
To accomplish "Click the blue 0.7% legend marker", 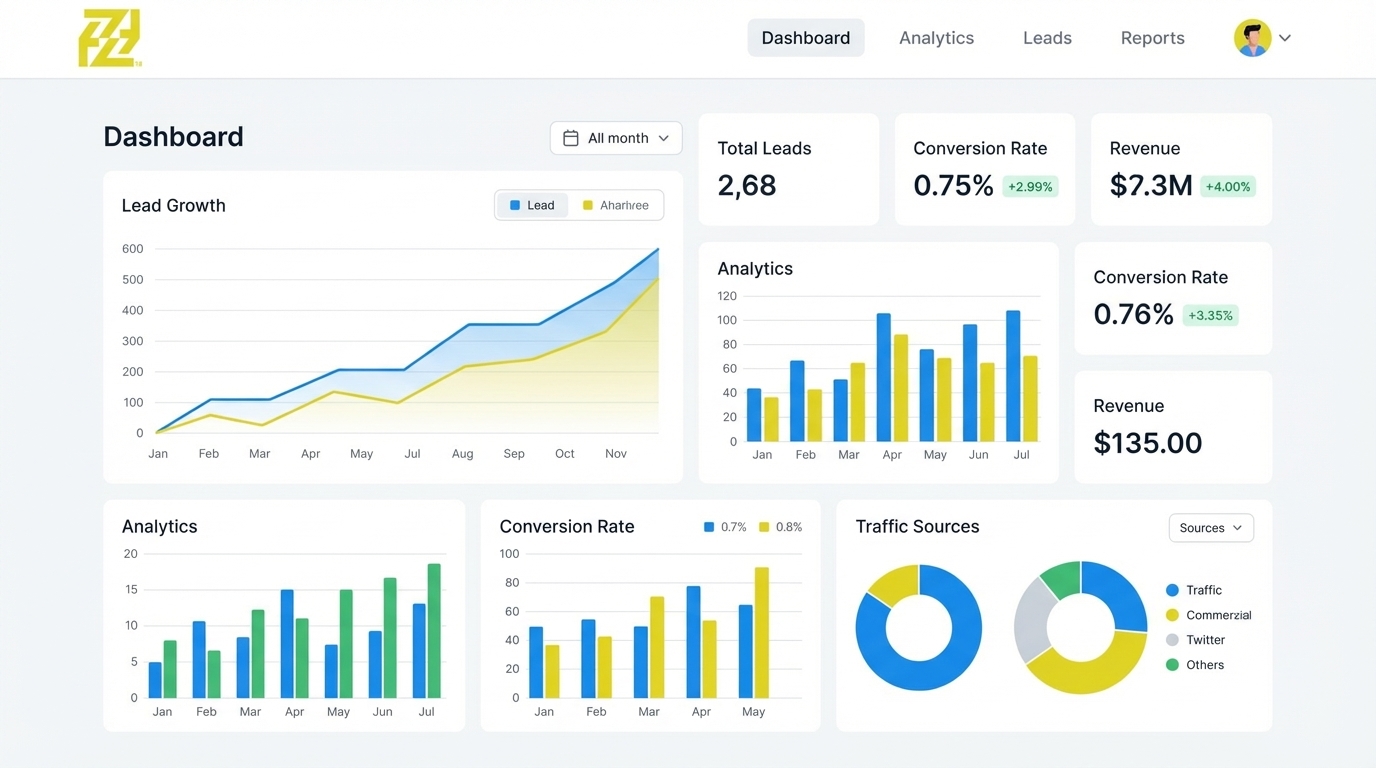I will (x=709, y=526).
